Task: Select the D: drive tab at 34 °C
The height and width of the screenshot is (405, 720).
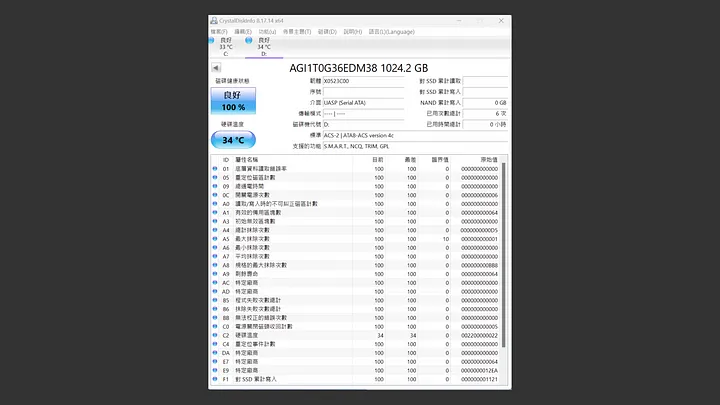Action: tap(264, 47)
